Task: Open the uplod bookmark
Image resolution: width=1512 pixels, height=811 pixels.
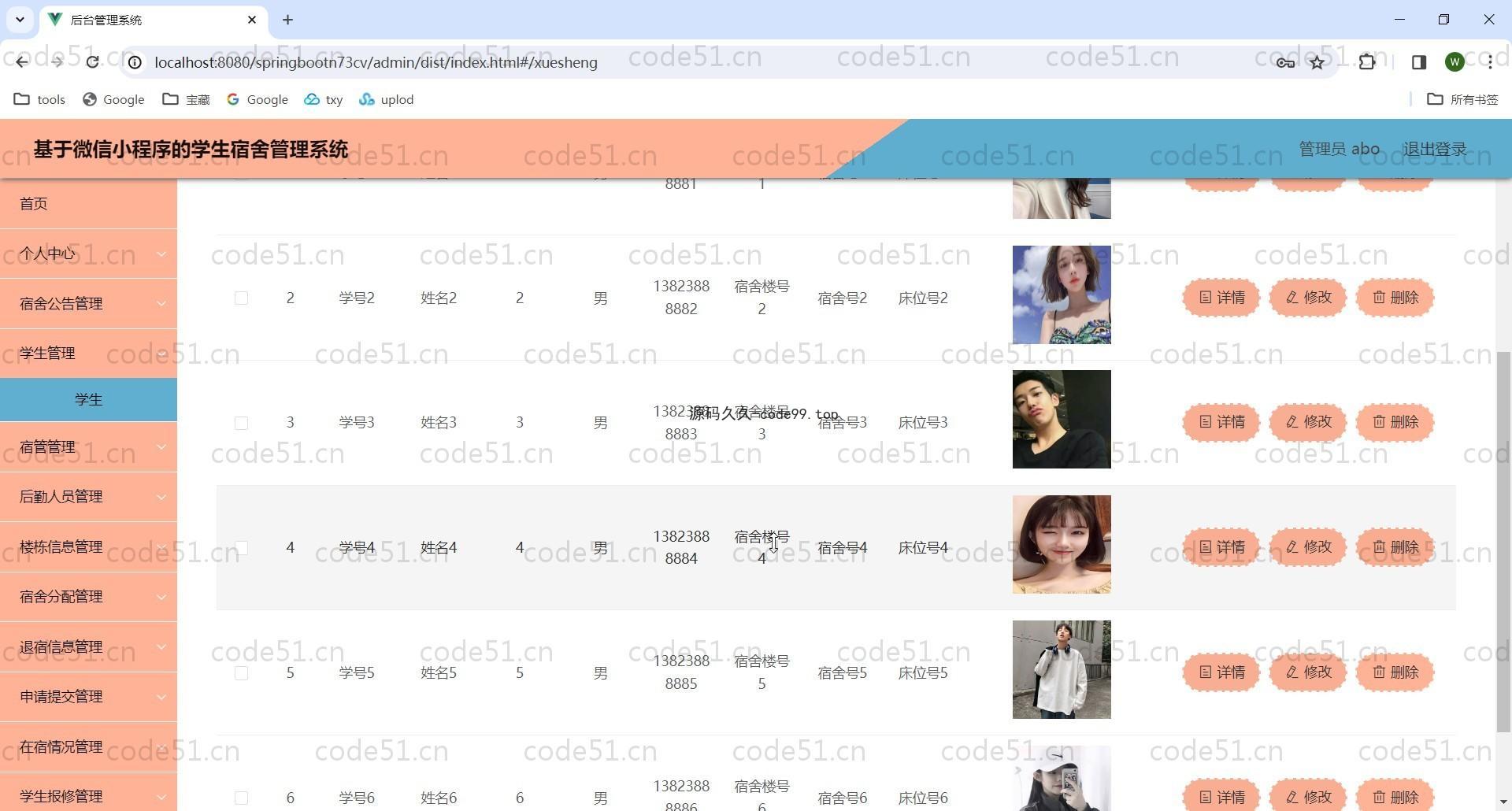Action: point(386,99)
